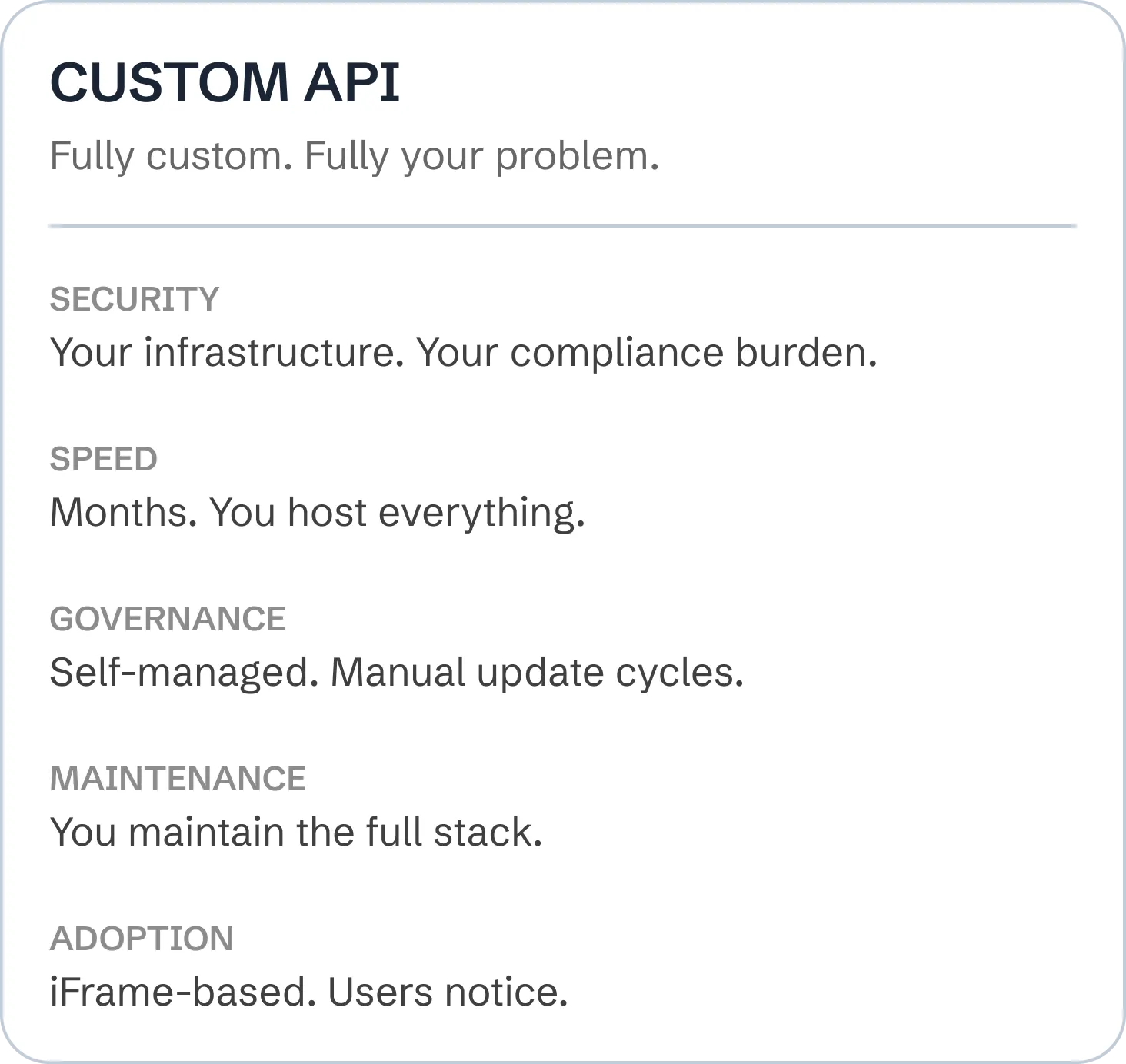
Task: Click 'Months. You host everything.' text
Action: [318, 514]
